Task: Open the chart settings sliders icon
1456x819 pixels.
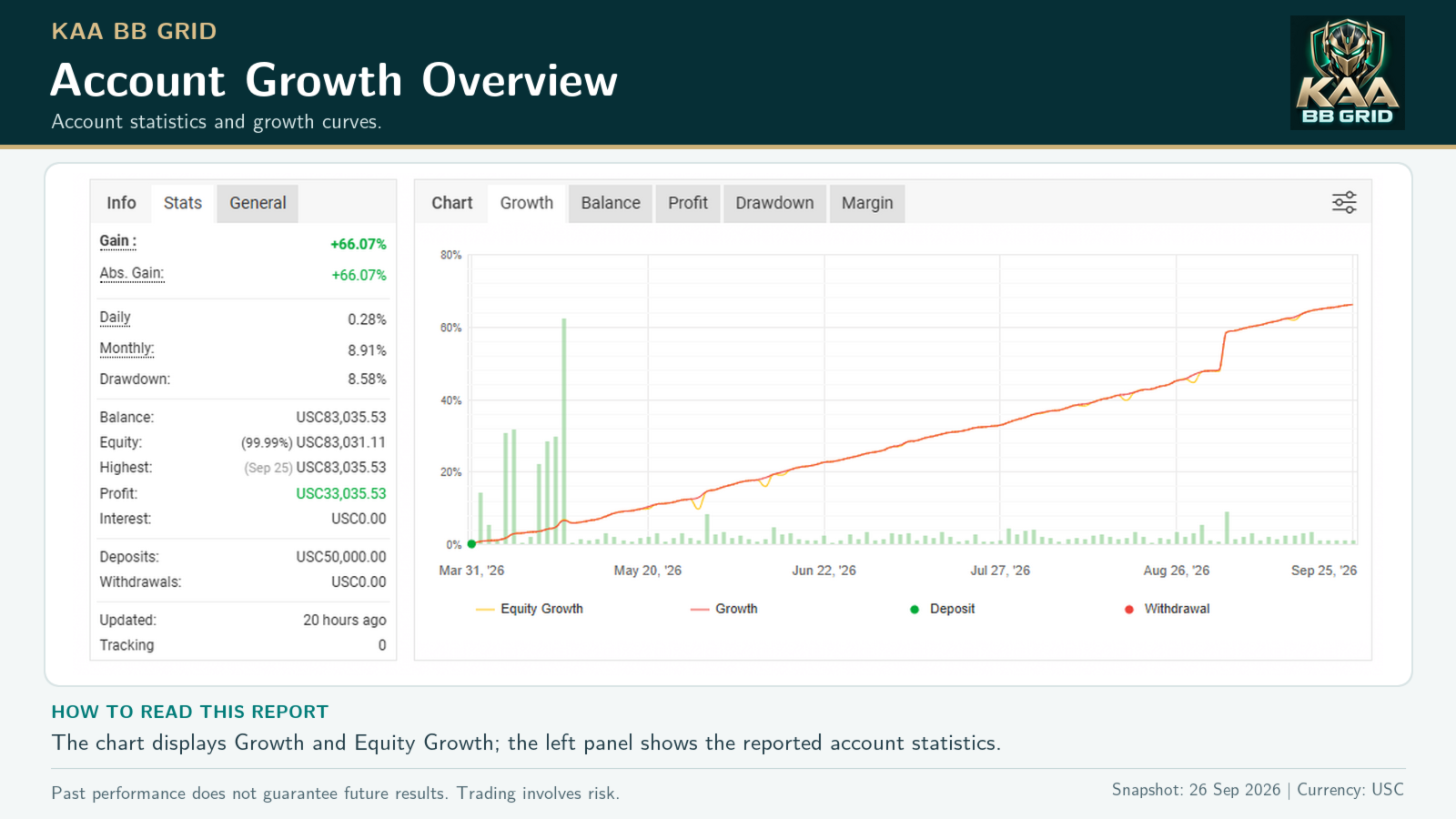Action: coord(1344,202)
